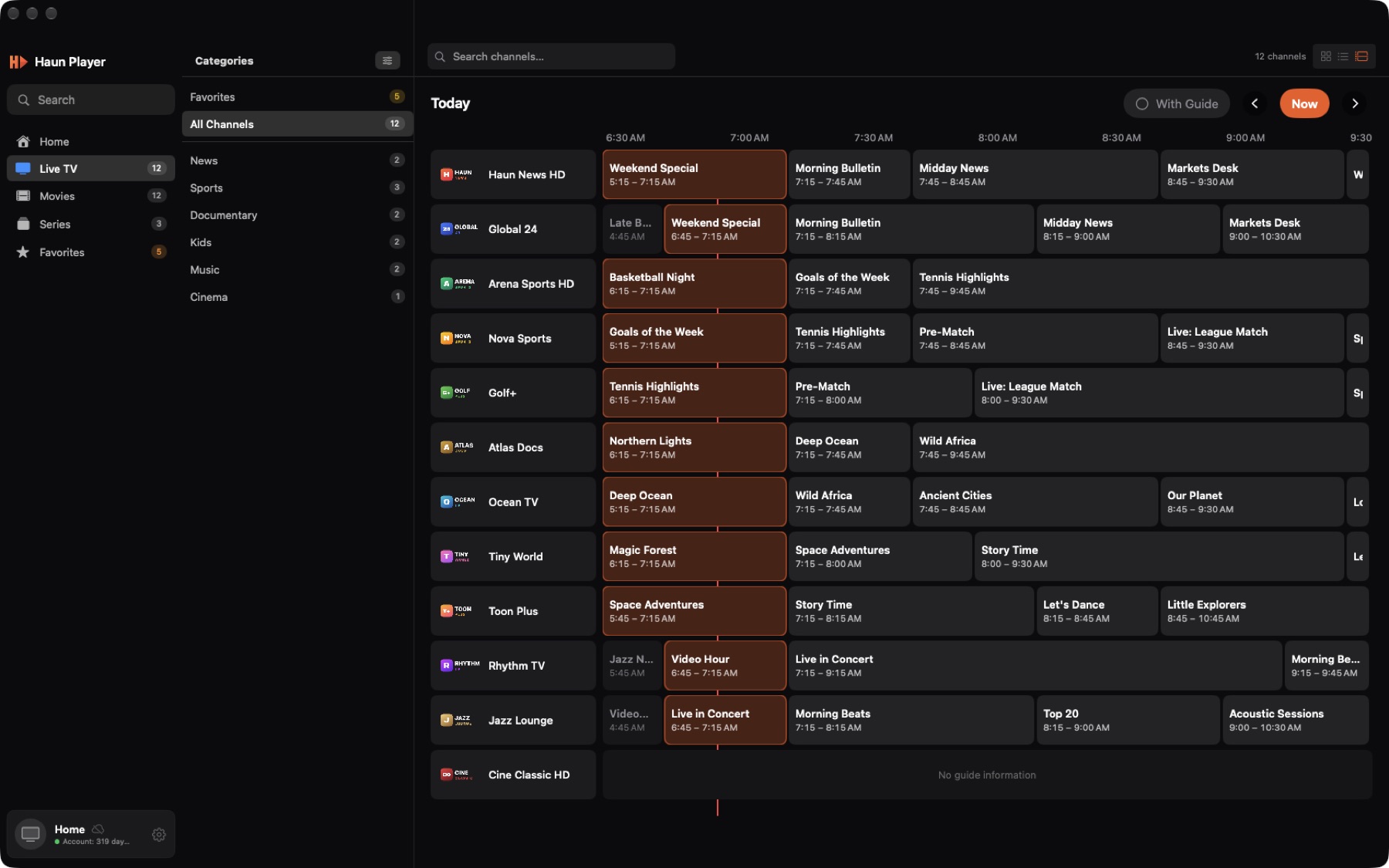
Task: Click the Ocean TV channel logo
Action: click(458, 502)
